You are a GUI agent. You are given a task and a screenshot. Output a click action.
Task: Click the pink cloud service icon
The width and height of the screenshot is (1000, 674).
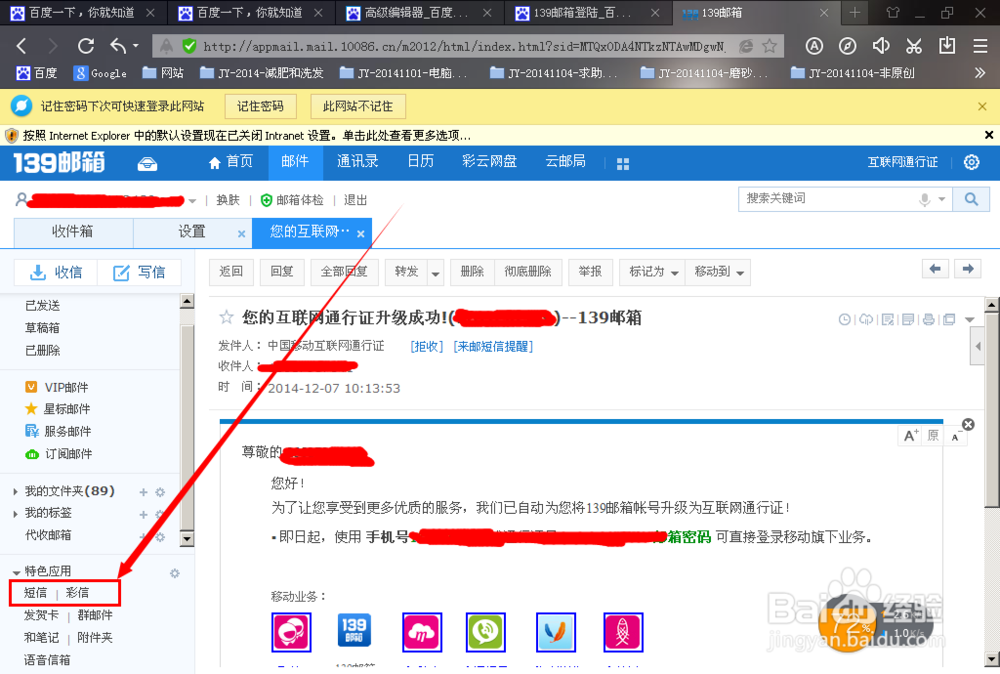pos(422,632)
